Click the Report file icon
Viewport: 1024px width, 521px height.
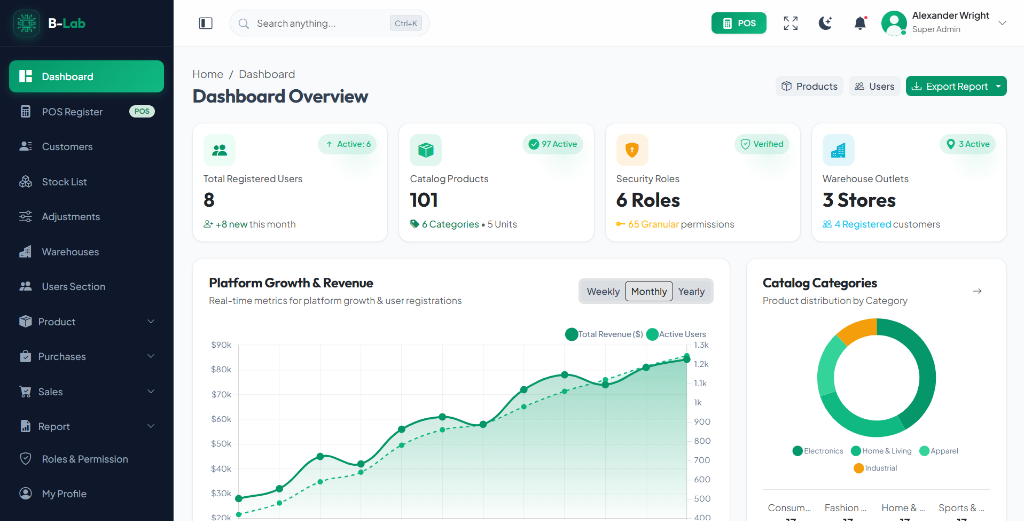click(x=25, y=426)
